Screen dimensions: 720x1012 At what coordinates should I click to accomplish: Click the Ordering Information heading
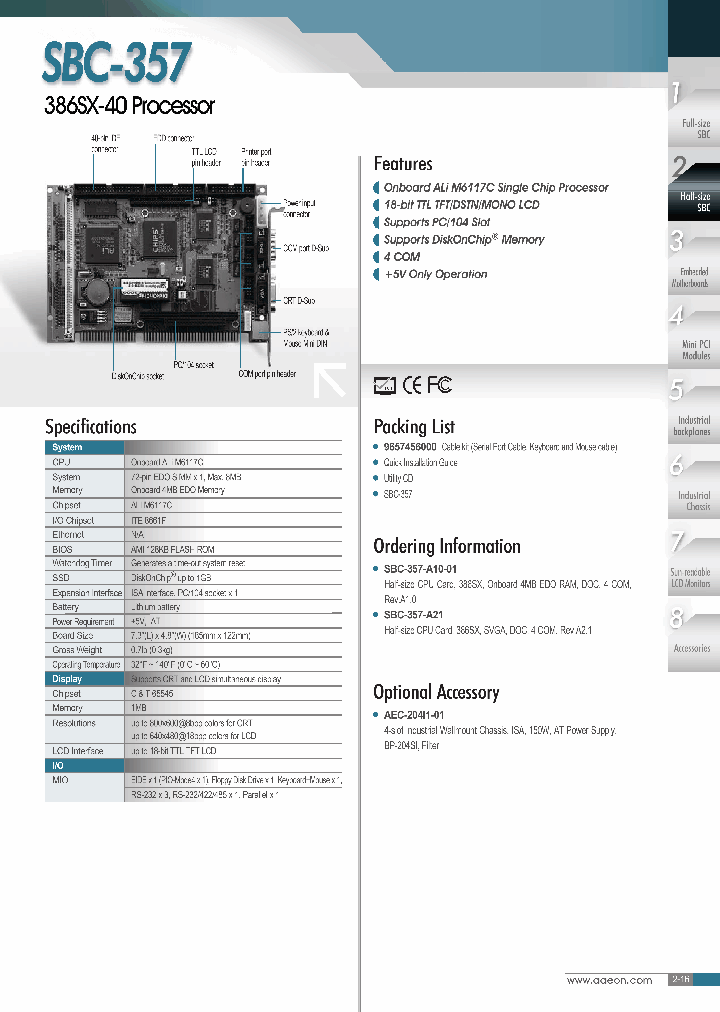coord(447,546)
